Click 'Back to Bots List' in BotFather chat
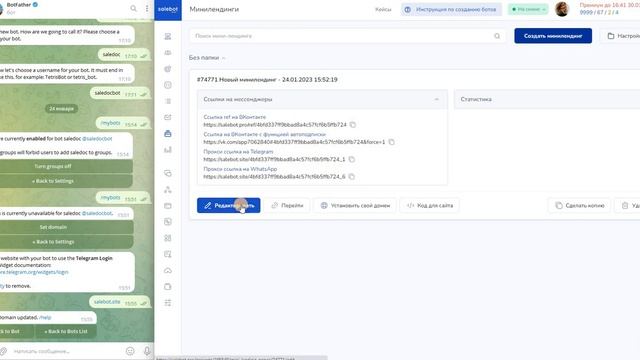Image resolution: width=640 pixels, height=360 pixels. (66, 331)
